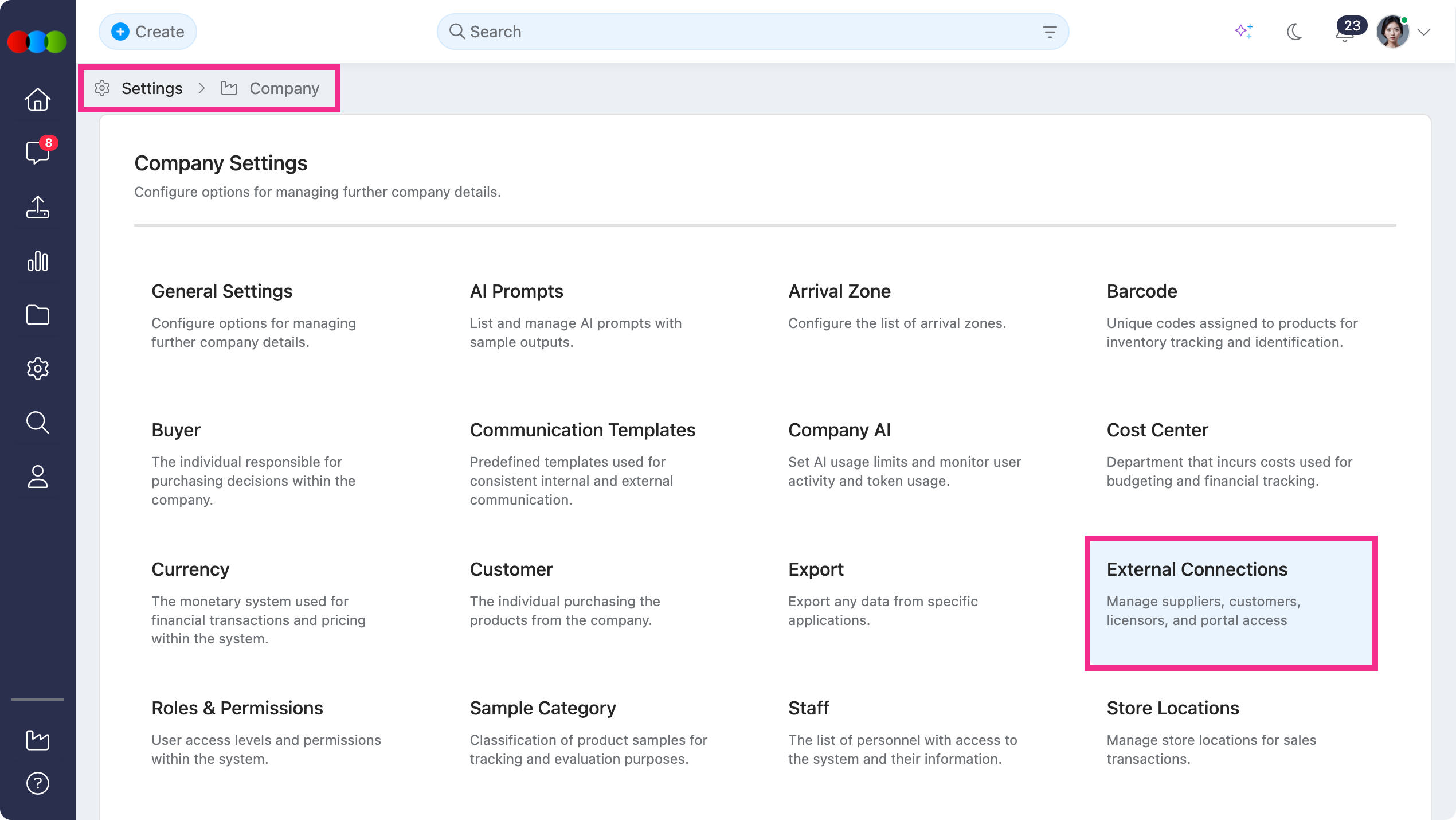
Task: Open the bar chart analytics icon
Action: click(x=38, y=261)
